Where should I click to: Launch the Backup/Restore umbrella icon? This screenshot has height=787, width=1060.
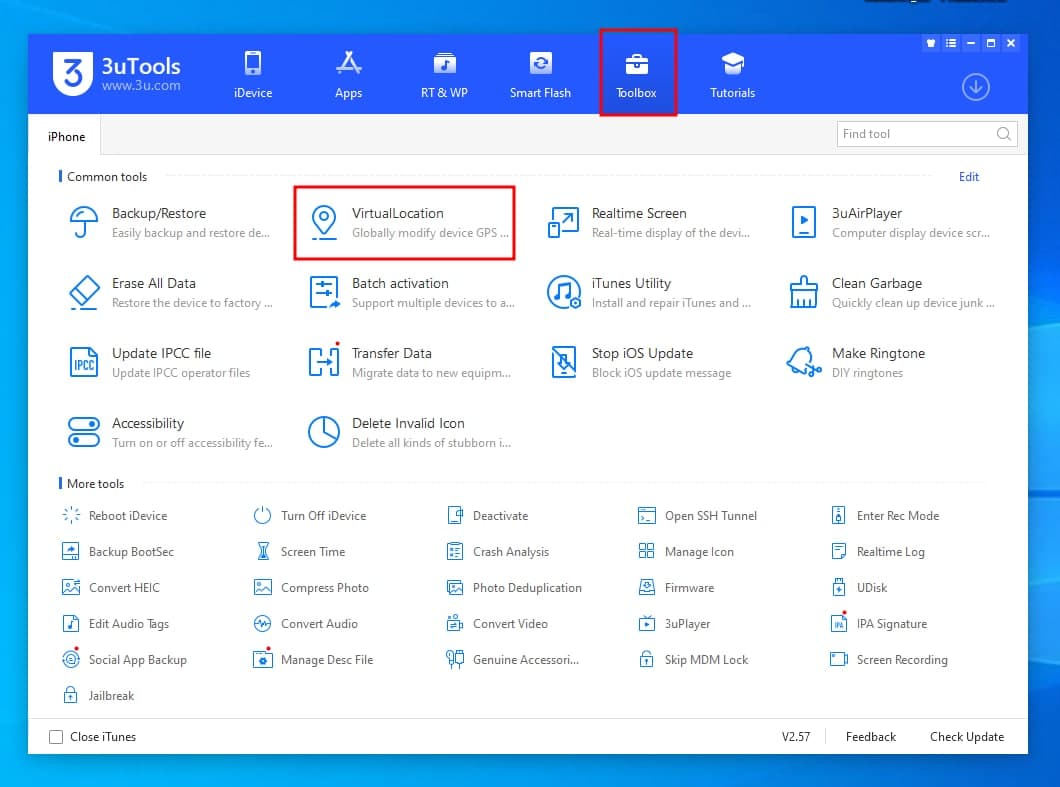pyautogui.click(x=84, y=222)
